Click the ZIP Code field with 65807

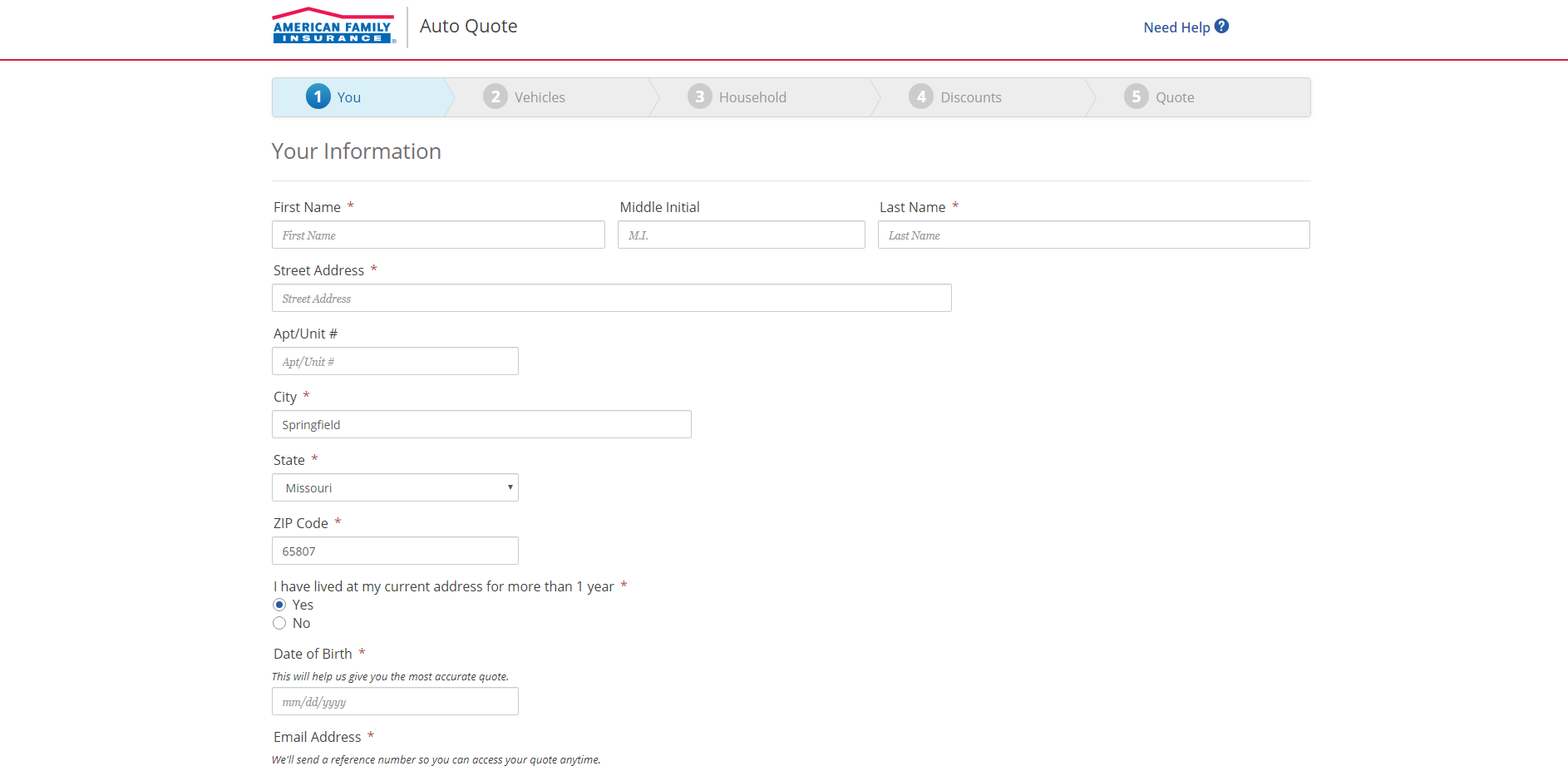[x=395, y=551]
